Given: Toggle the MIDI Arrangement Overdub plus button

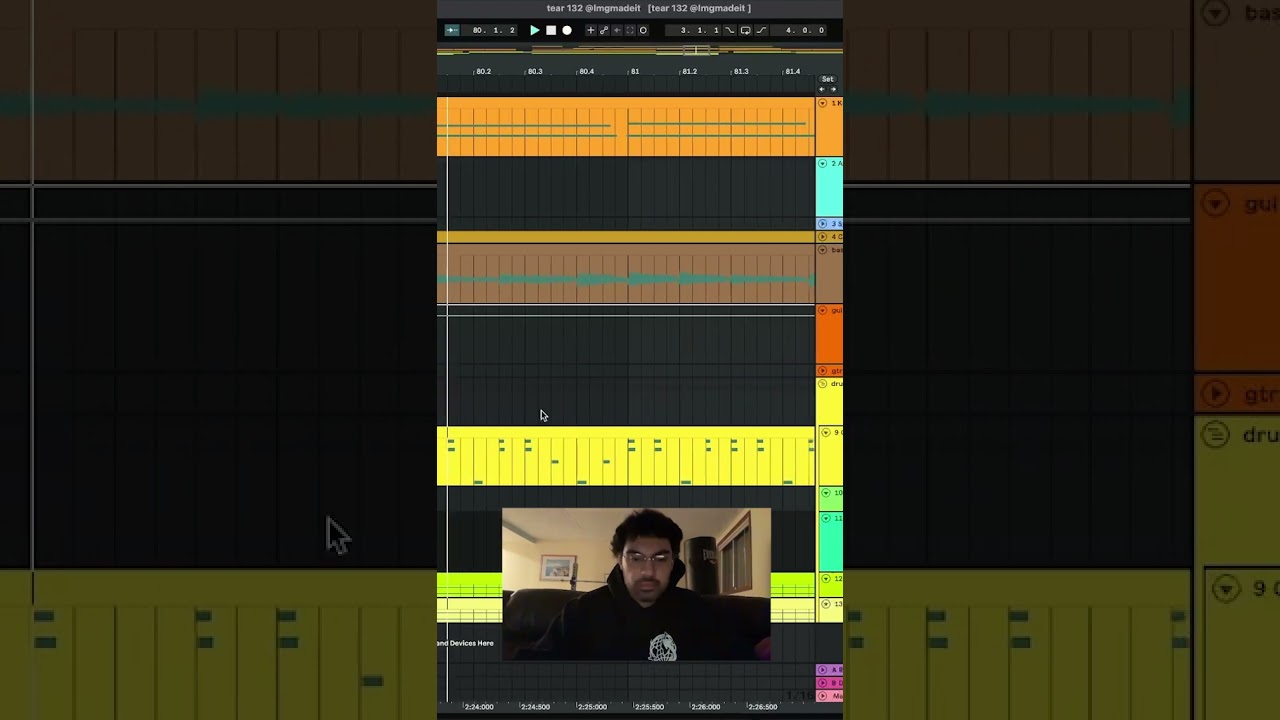Looking at the screenshot, I should (x=590, y=30).
